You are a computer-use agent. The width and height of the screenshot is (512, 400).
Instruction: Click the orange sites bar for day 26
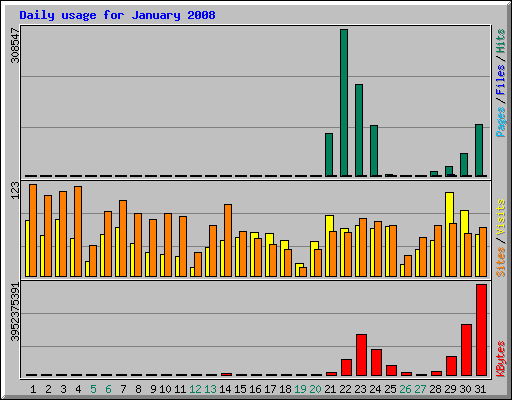click(408, 266)
